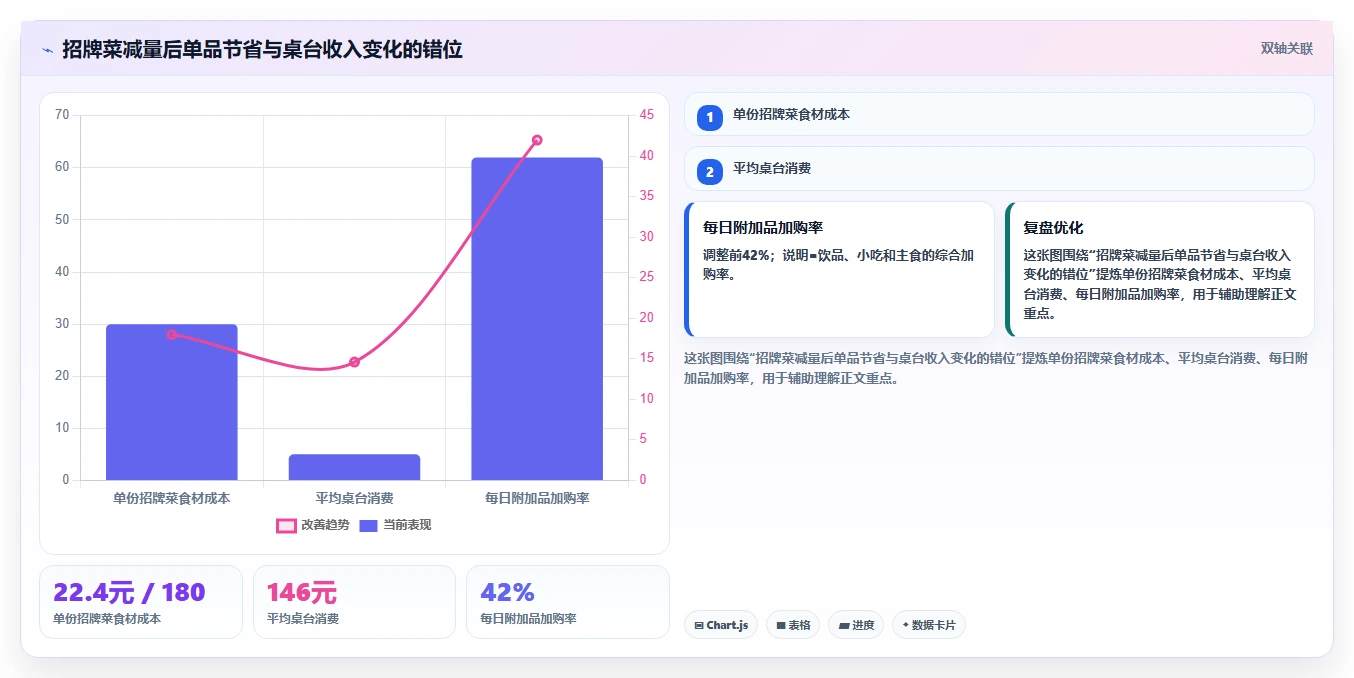This screenshot has width=1354, height=678.
Task: Open list item 2 平均桌台消费
Action: 999,169
